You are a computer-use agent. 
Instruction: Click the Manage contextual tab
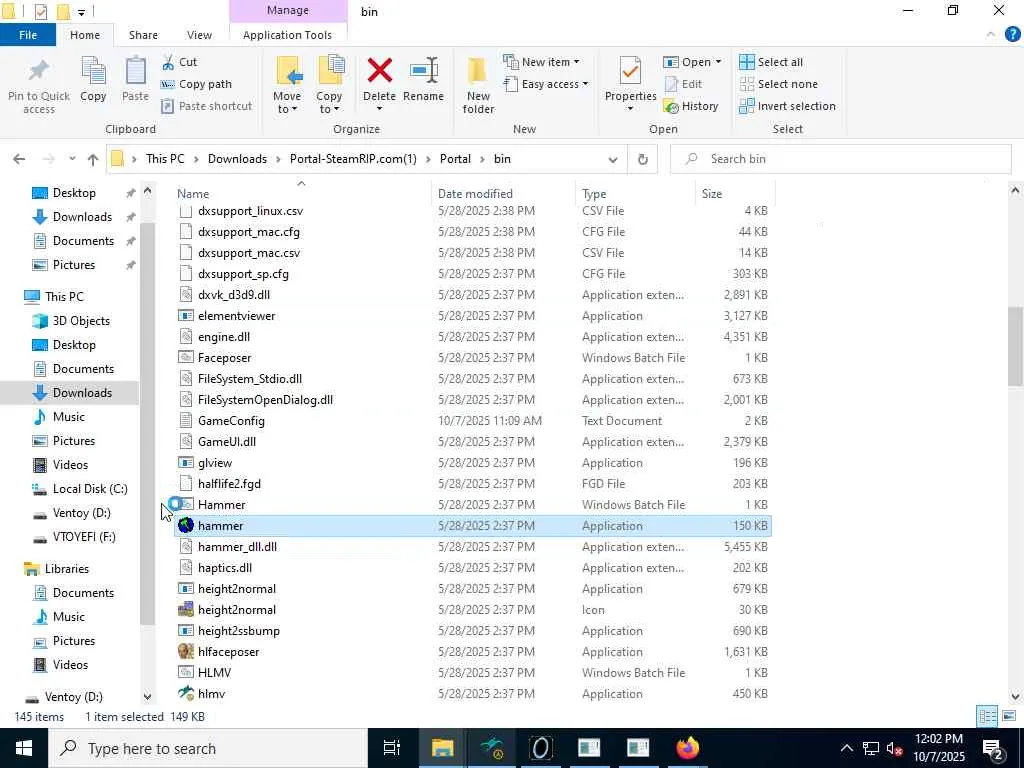(x=288, y=10)
